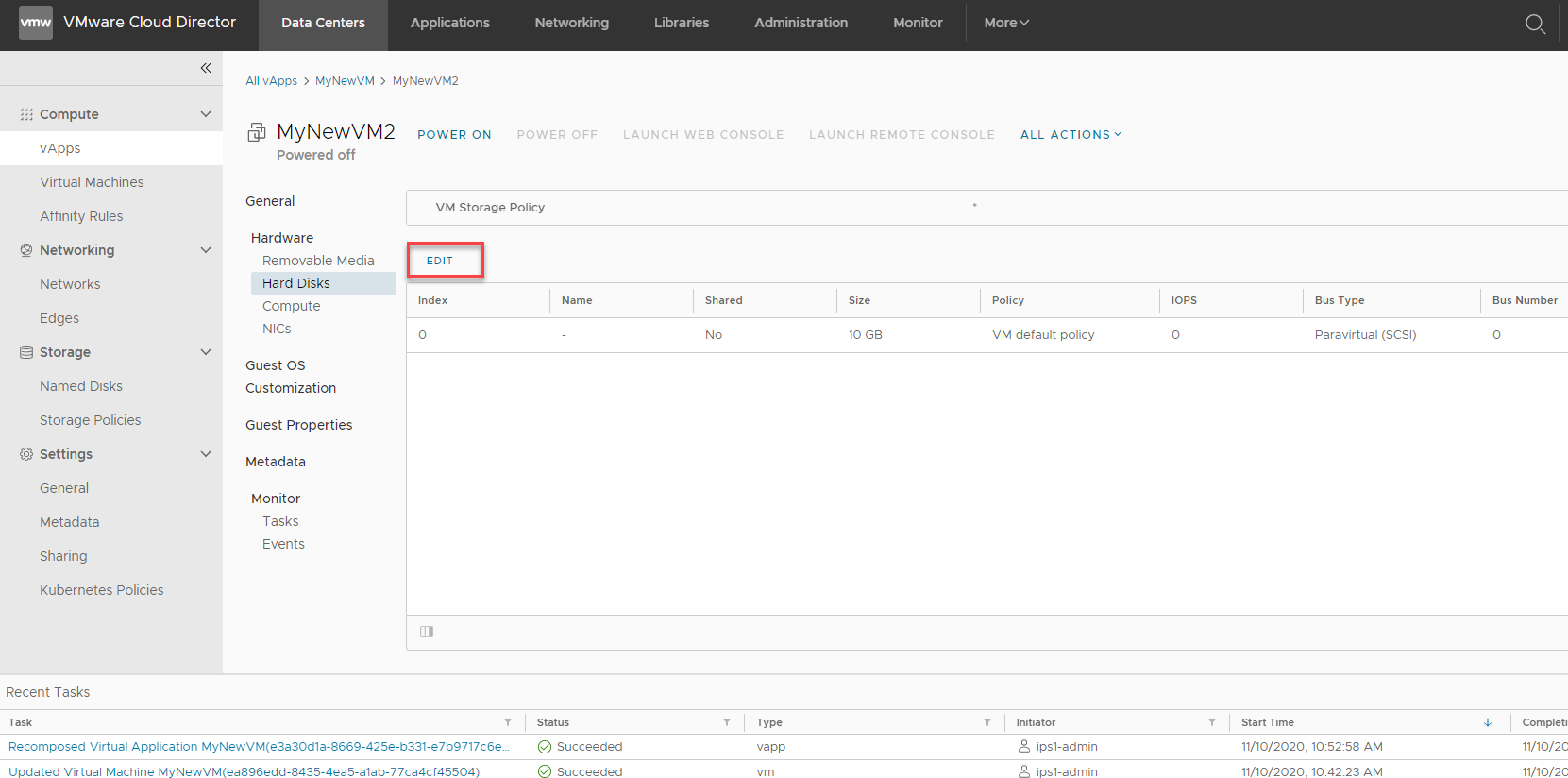Collapse the Compute section chevron
Image resolution: width=1568 pixels, height=778 pixels.
(206, 114)
